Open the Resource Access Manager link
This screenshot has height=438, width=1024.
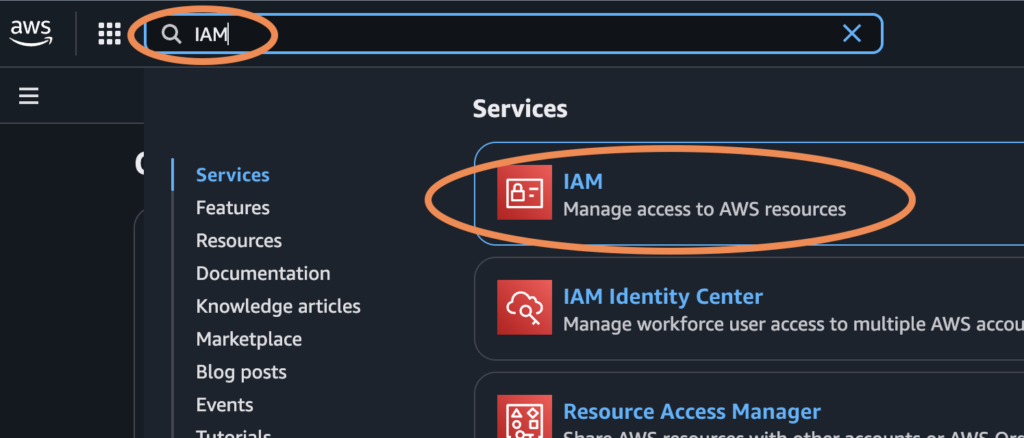[691, 412]
